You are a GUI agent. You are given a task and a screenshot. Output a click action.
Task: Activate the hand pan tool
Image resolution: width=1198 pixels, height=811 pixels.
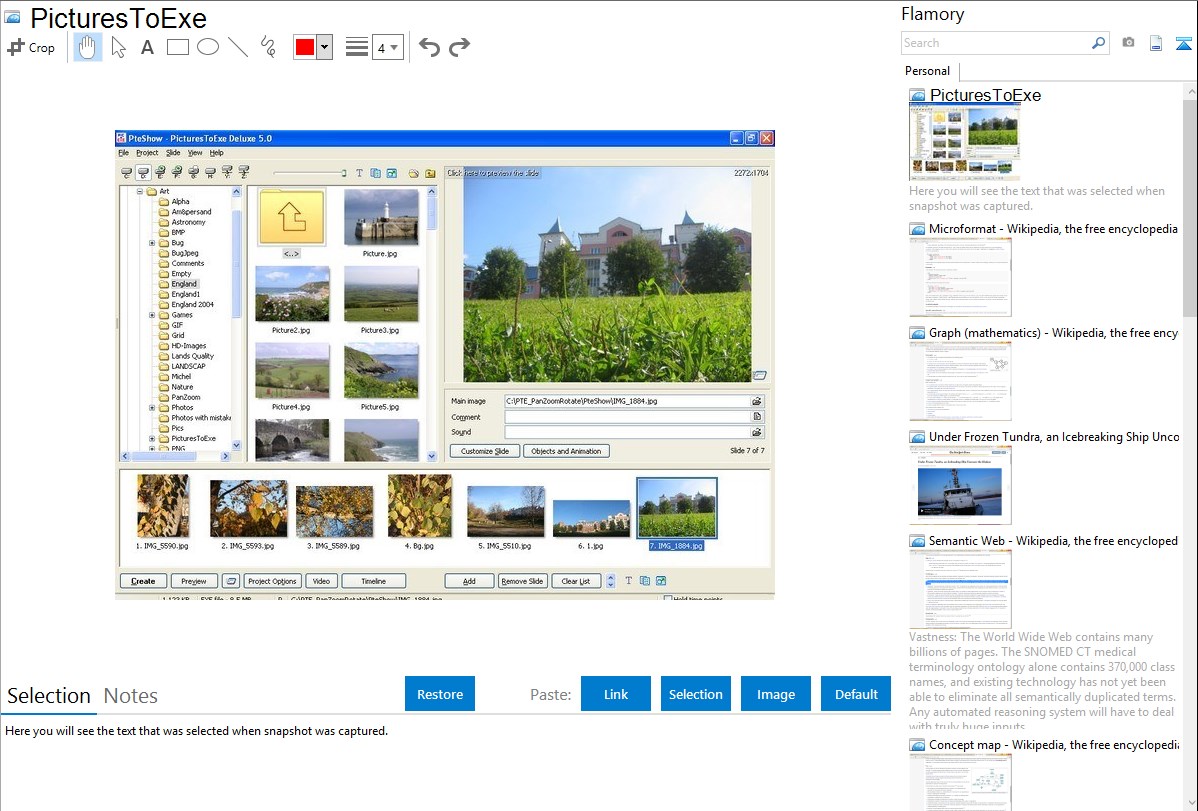pyautogui.click(x=87, y=47)
